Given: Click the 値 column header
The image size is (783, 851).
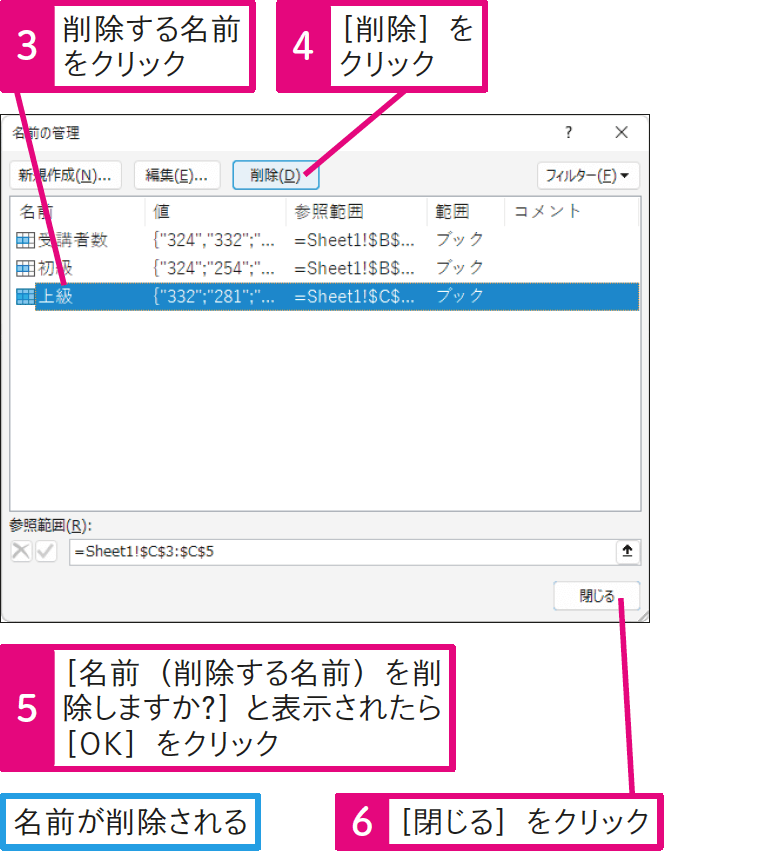Looking at the screenshot, I should pyautogui.click(x=214, y=211).
